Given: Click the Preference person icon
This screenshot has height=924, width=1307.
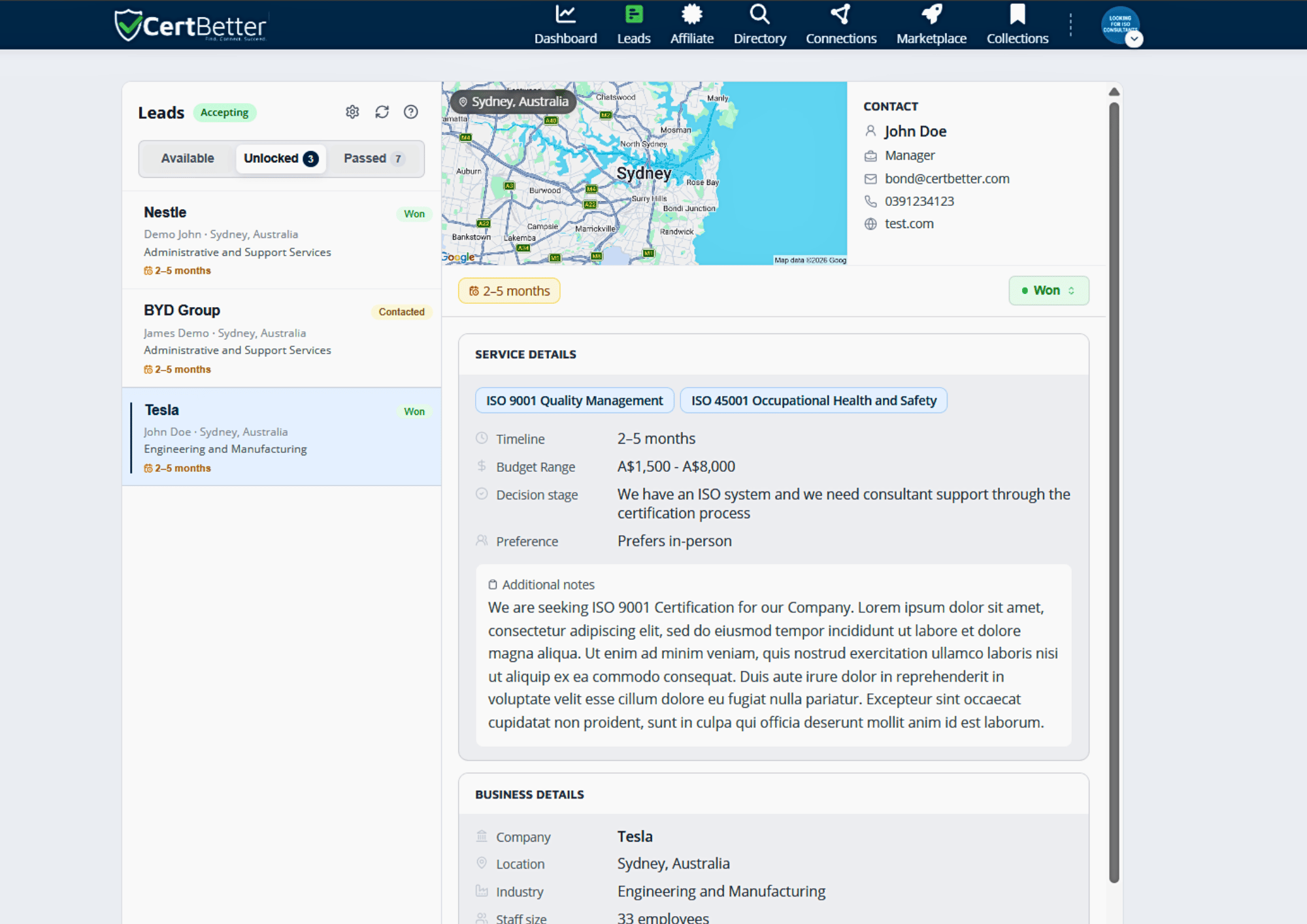Looking at the screenshot, I should point(482,540).
